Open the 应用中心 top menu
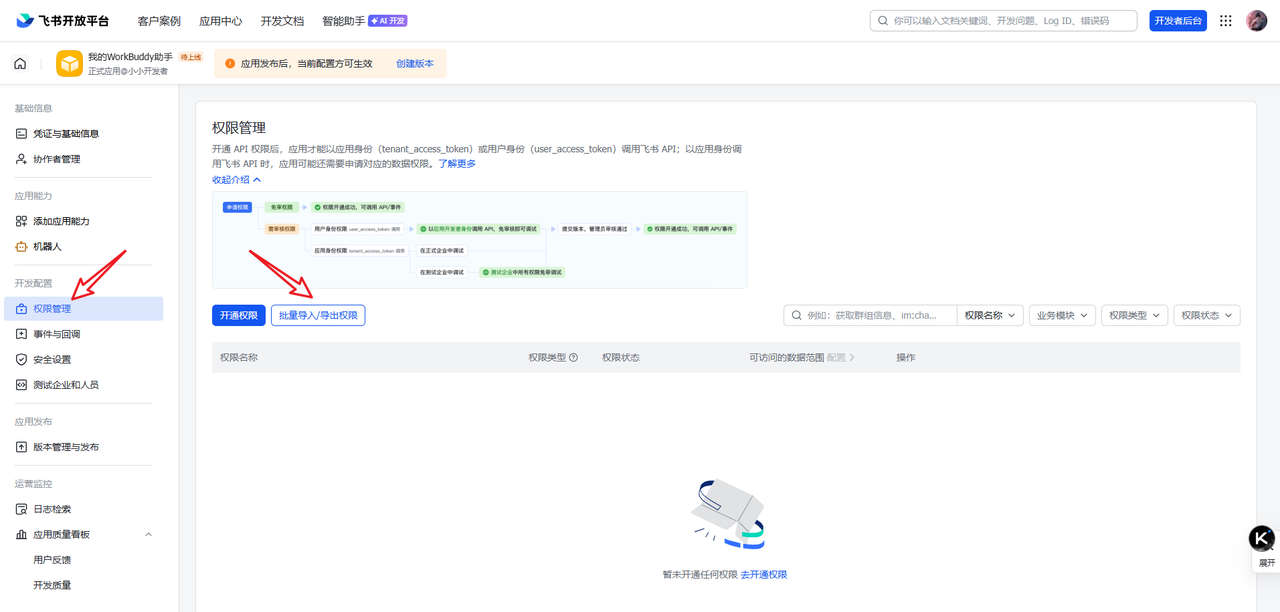The width and height of the screenshot is (1280, 612). point(220,21)
